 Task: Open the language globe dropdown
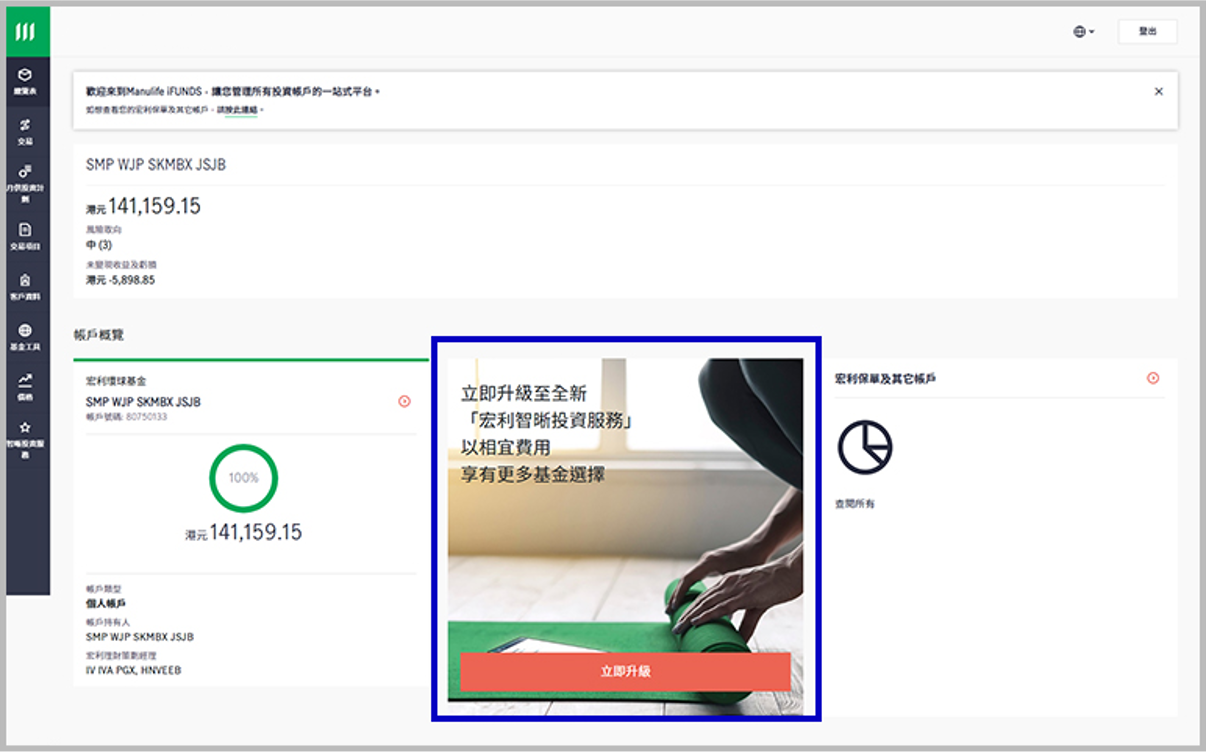tap(1084, 32)
